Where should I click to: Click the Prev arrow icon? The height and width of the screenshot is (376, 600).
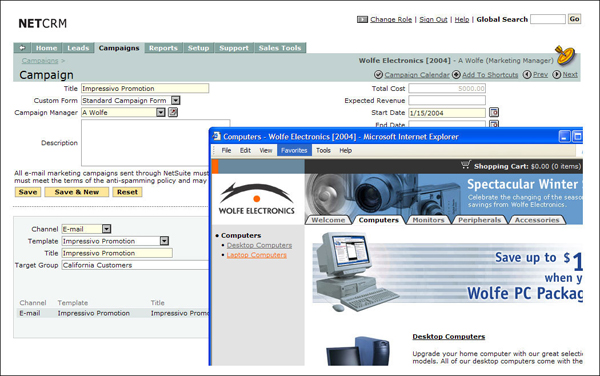tap(527, 74)
